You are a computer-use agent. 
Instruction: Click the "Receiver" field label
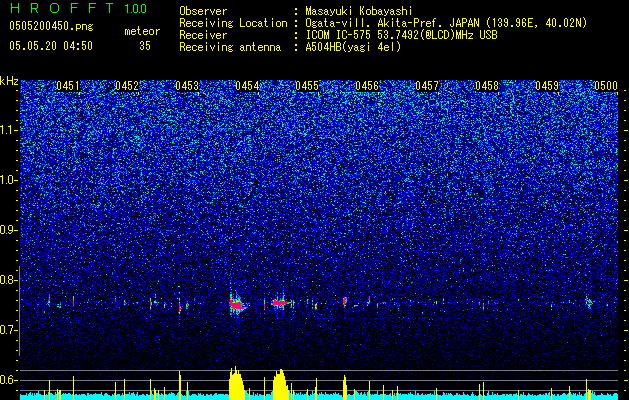(x=203, y=35)
